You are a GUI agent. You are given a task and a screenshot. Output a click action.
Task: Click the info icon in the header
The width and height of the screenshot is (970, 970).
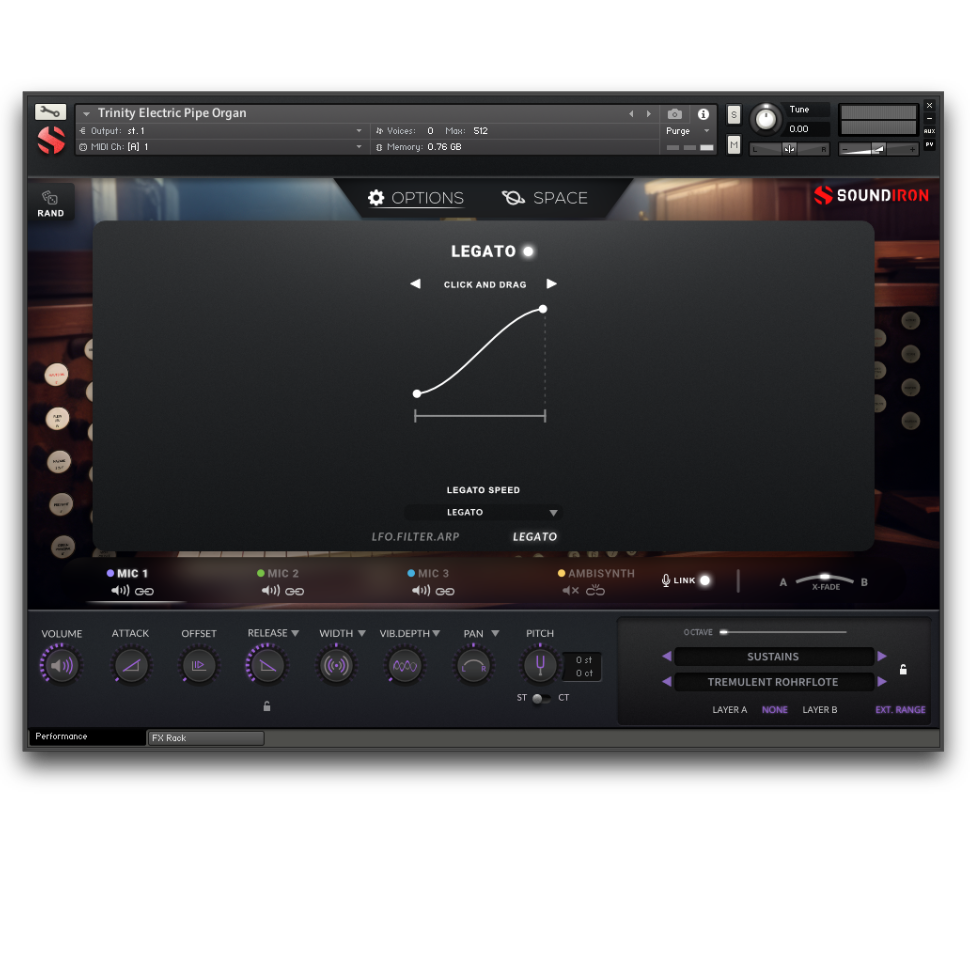tap(703, 114)
